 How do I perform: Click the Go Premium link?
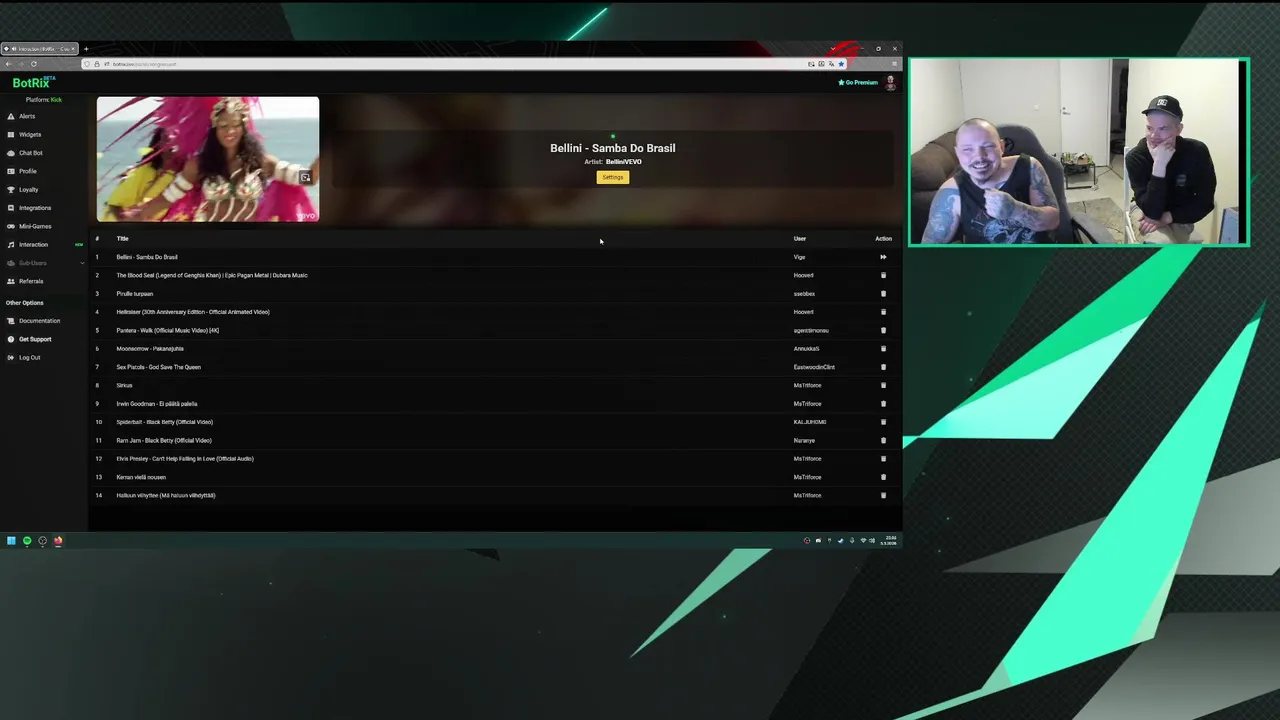[858, 83]
